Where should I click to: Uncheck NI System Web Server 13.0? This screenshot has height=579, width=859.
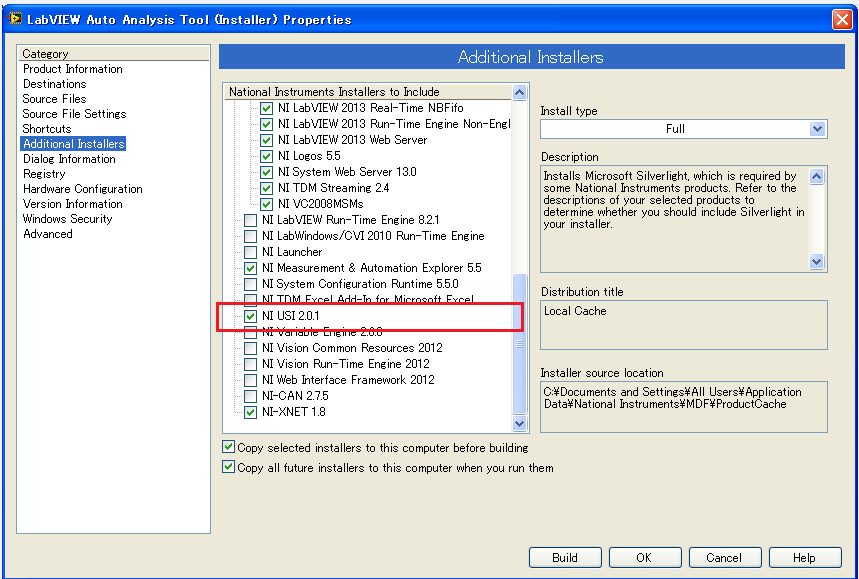click(266, 172)
